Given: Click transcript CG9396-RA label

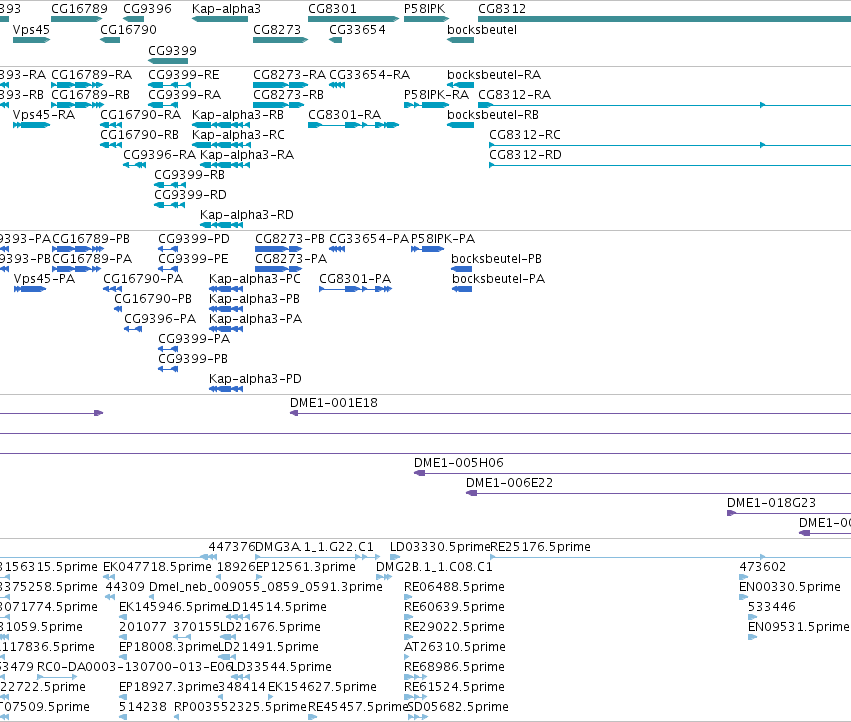Looking at the screenshot, I should point(159,155).
